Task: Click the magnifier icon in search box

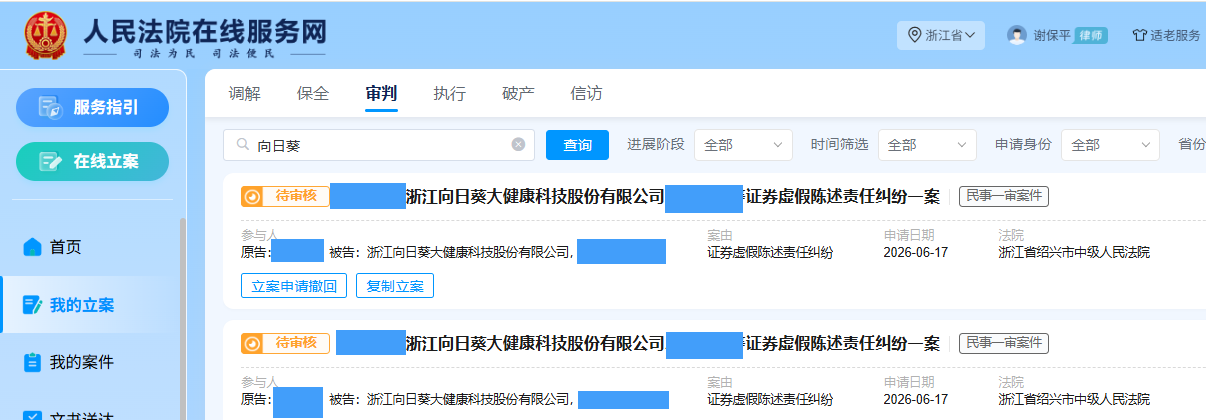Action: [242, 144]
